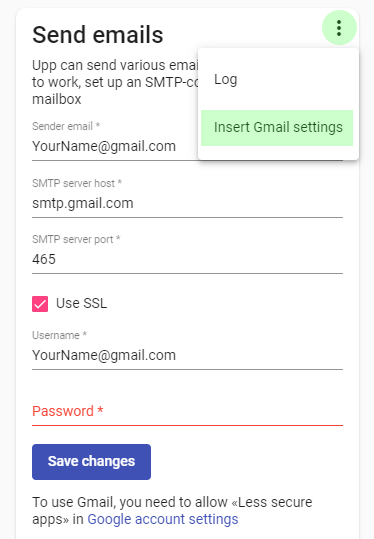
Task: Click the Less secure apps hint text
Action: click(x=172, y=510)
